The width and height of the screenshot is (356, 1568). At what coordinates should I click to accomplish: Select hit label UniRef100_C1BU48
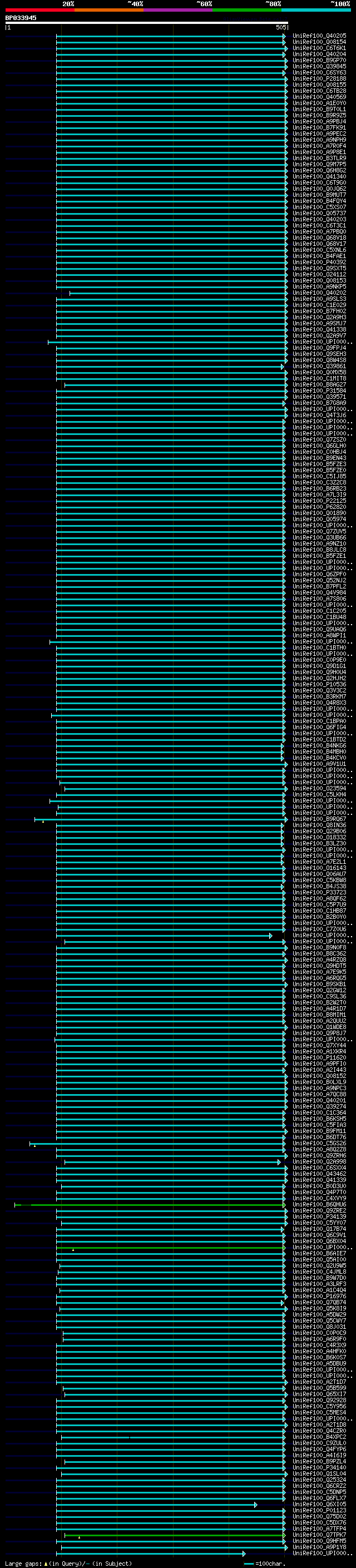319,617
